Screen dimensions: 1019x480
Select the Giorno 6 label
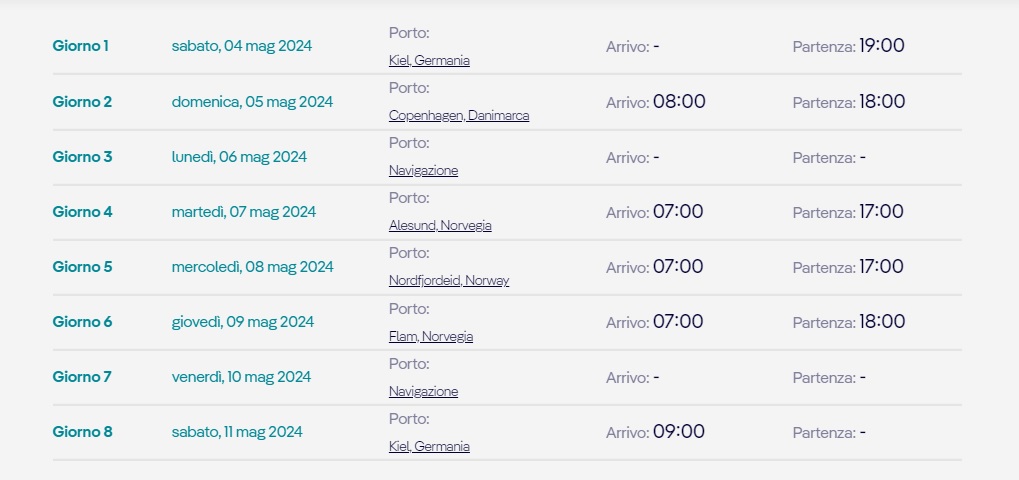[x=82, y=322]
